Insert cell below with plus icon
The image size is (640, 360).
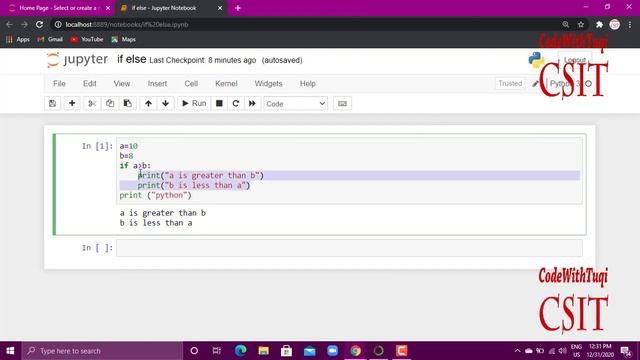(72, 104)
